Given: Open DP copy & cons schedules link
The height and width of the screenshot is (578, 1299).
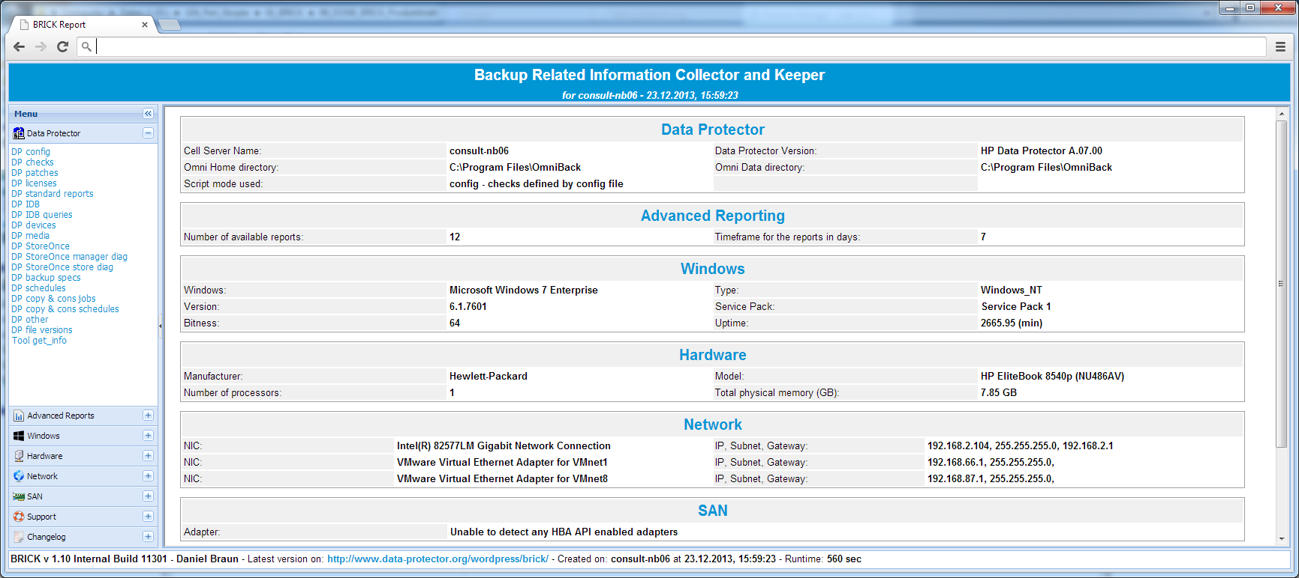Looking at the screenshot, I should [x=65, y=309].
